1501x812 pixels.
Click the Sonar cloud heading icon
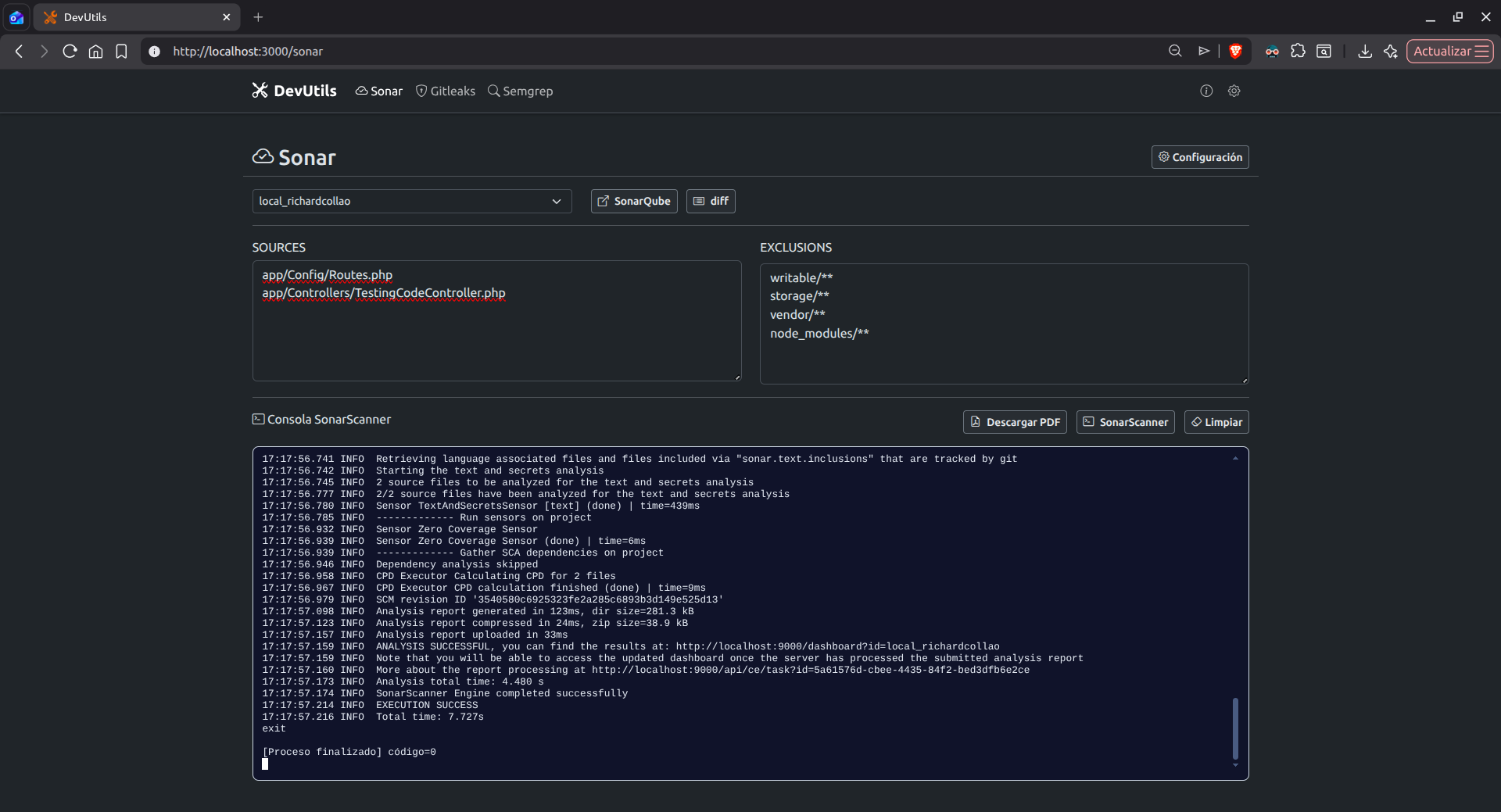[x=263, y=156]
